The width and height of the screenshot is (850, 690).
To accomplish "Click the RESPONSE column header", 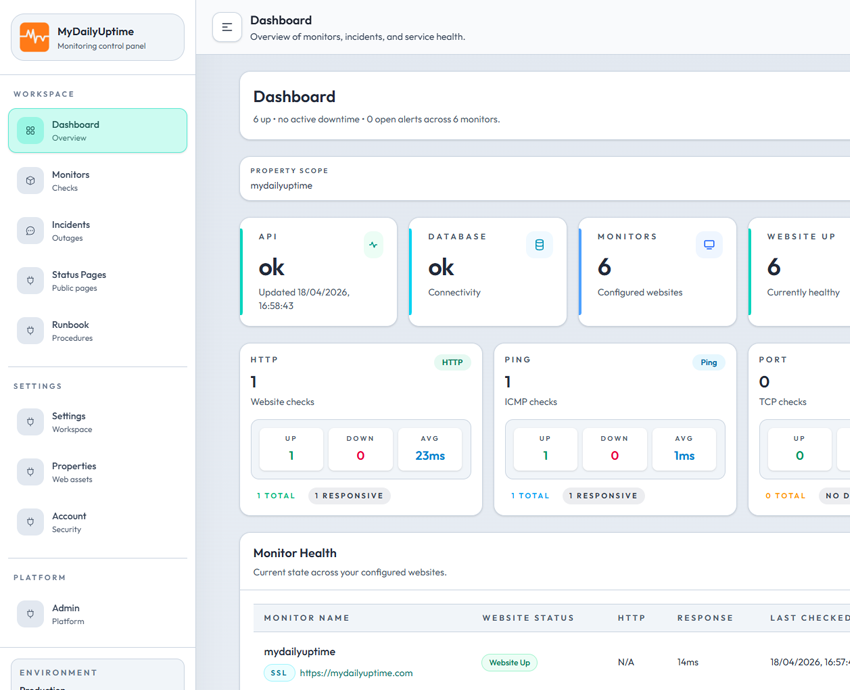I will pyautogui.click(x=705, y=618).
